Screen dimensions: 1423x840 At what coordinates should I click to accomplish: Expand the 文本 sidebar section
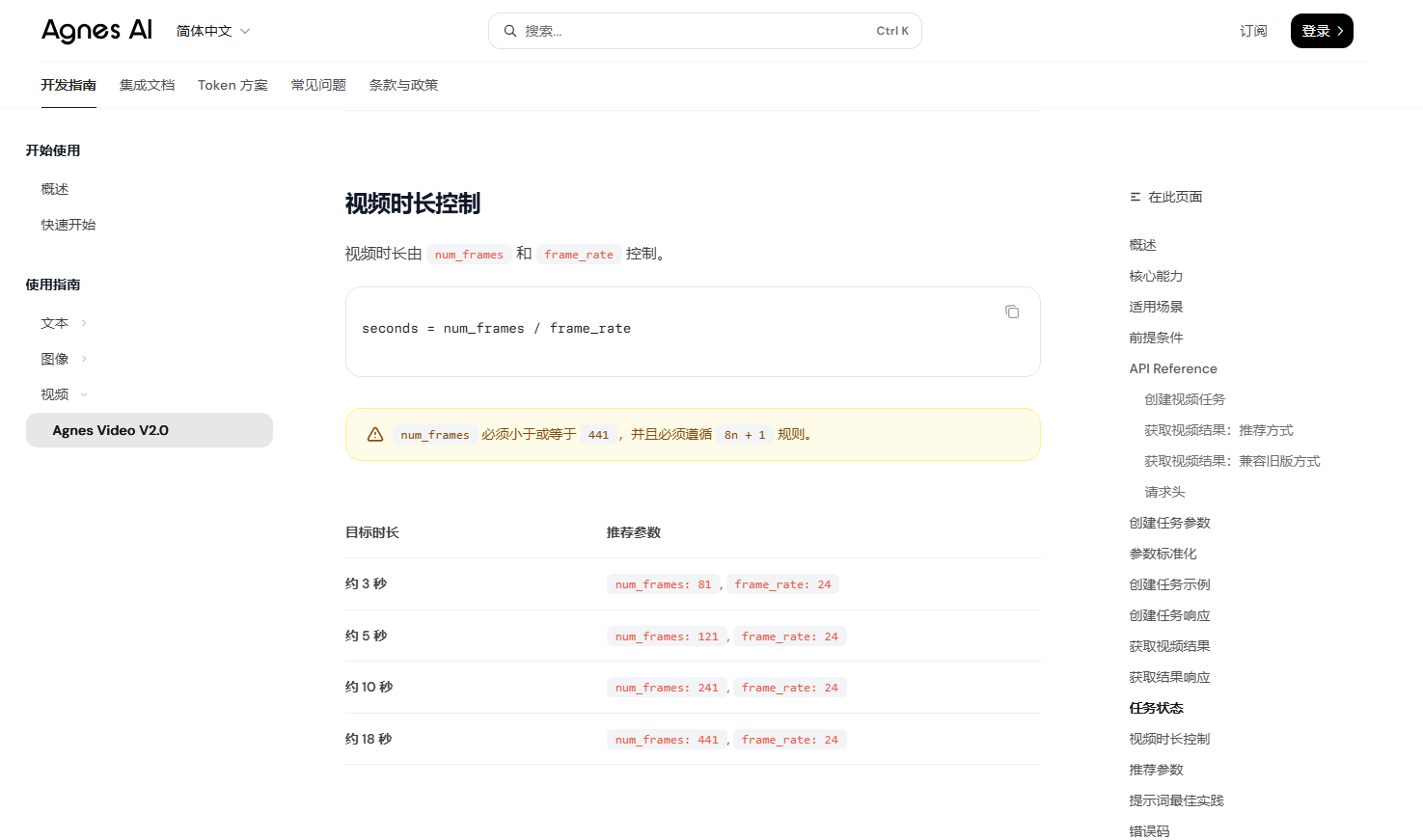64,323
